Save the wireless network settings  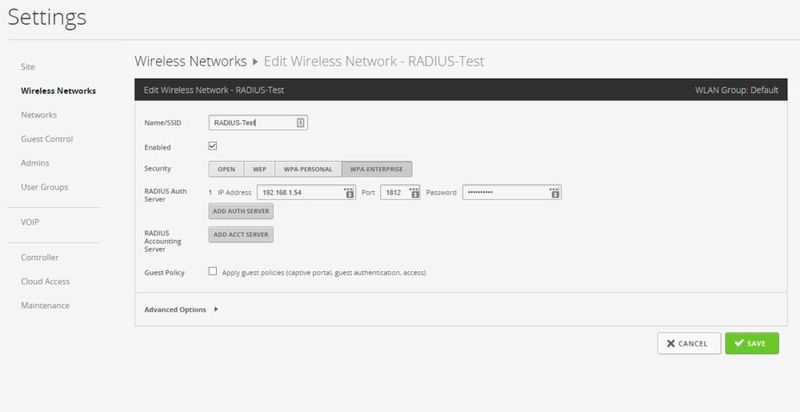tap(752, 343)
